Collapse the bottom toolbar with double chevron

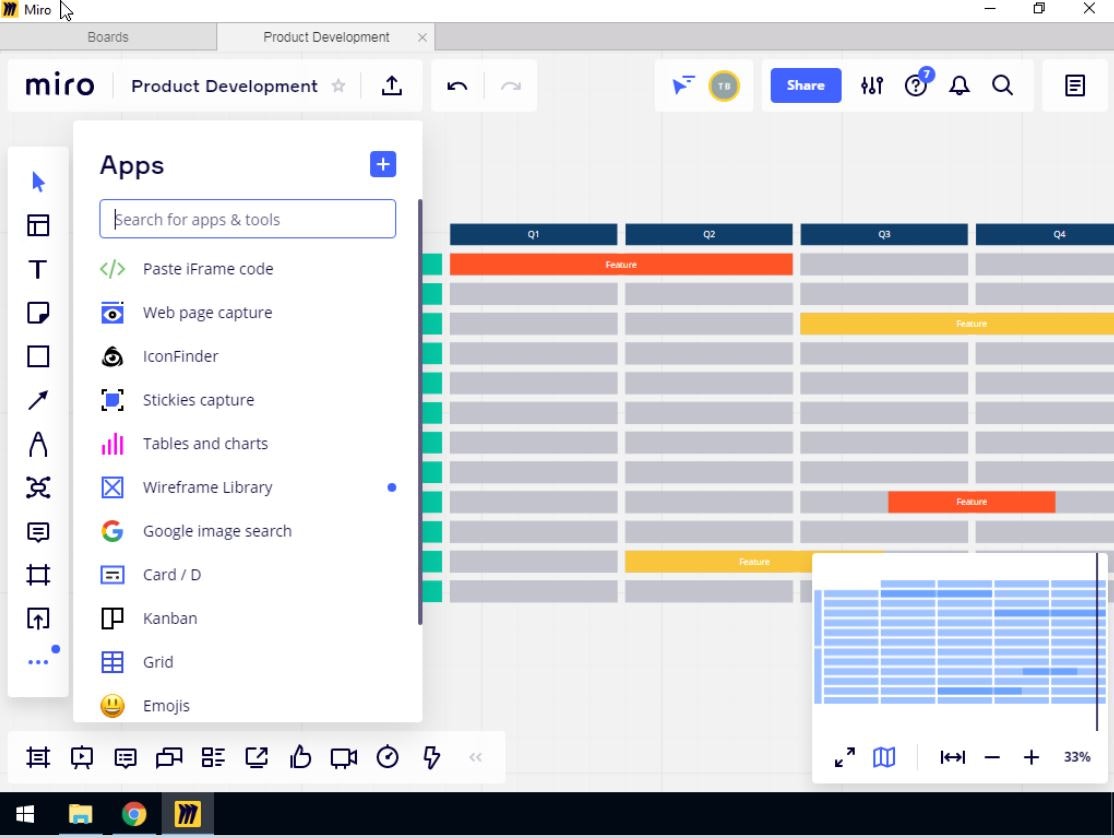coord(475,758)
